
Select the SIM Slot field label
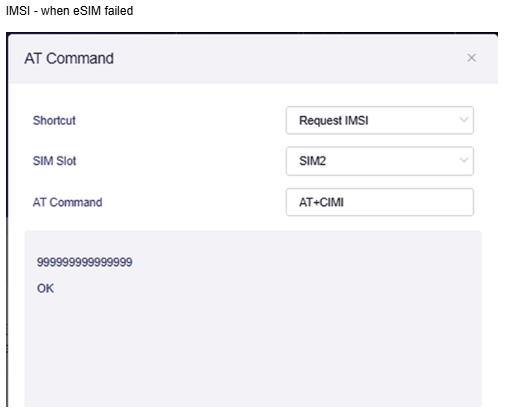[54, 161]
